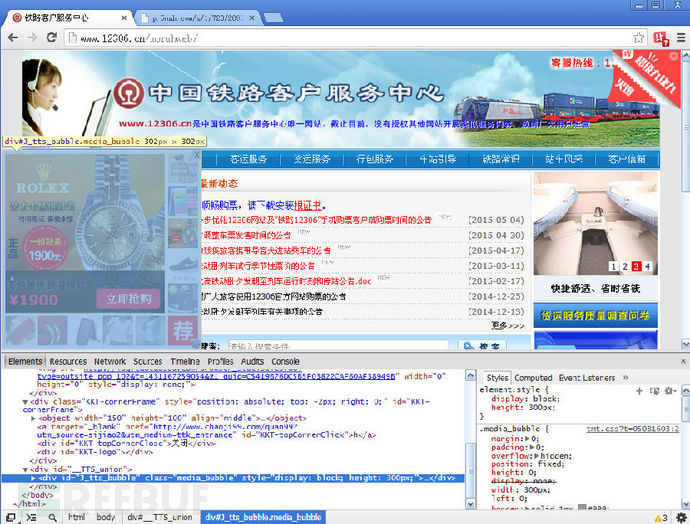
Task: Expand the J_tts_bubble div node
Action: [x=33, y=478]
